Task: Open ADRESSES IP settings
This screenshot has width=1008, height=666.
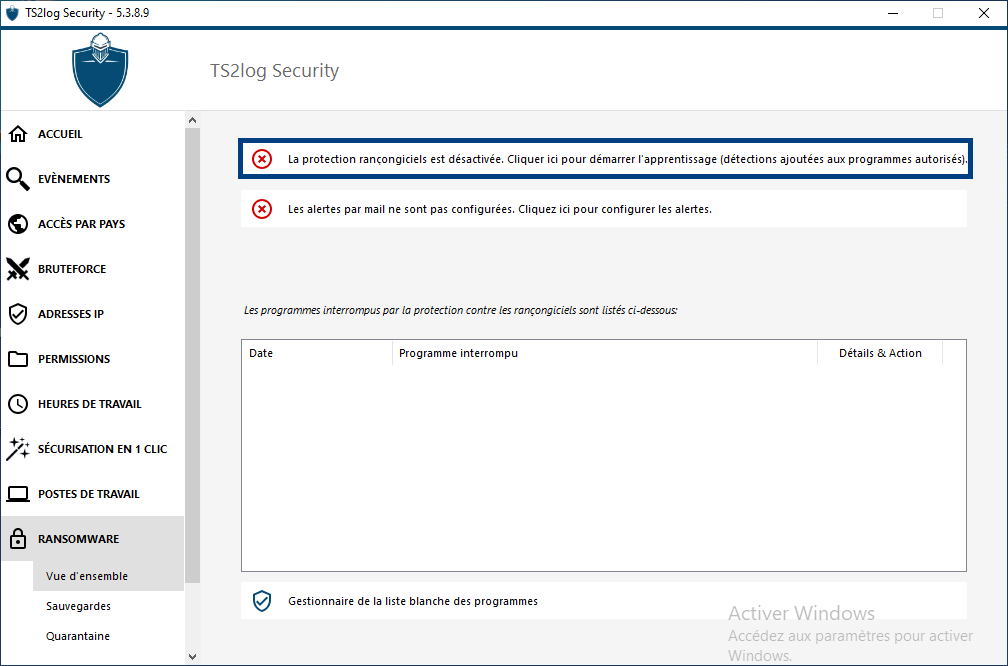Action: [92, 314]
